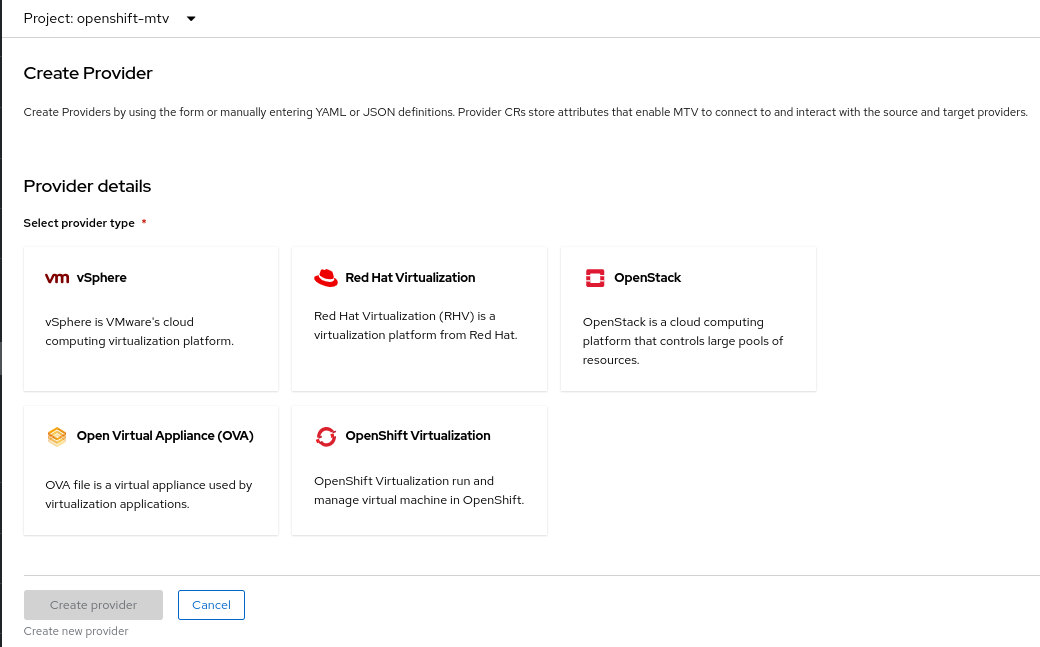Choose the OpenStack provider type card
This screenshot has width=1040, height=647.
[688, 318]
